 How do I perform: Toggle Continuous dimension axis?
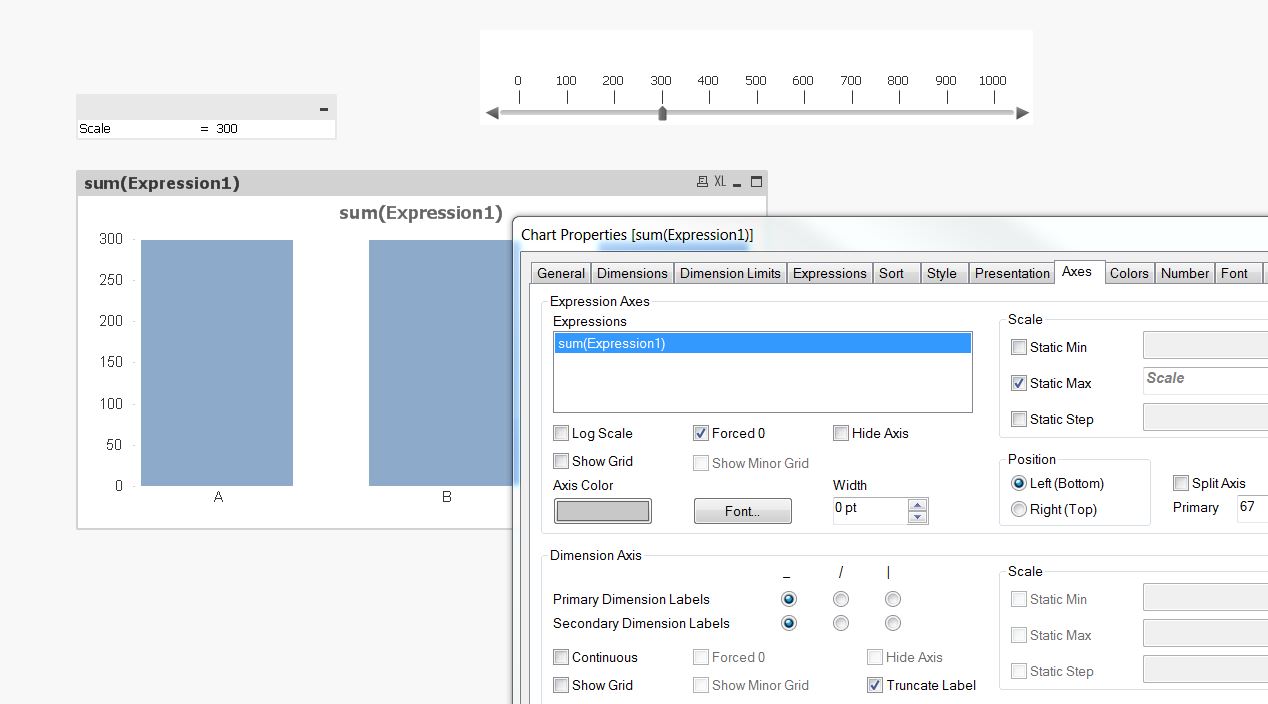pos(561,657)
